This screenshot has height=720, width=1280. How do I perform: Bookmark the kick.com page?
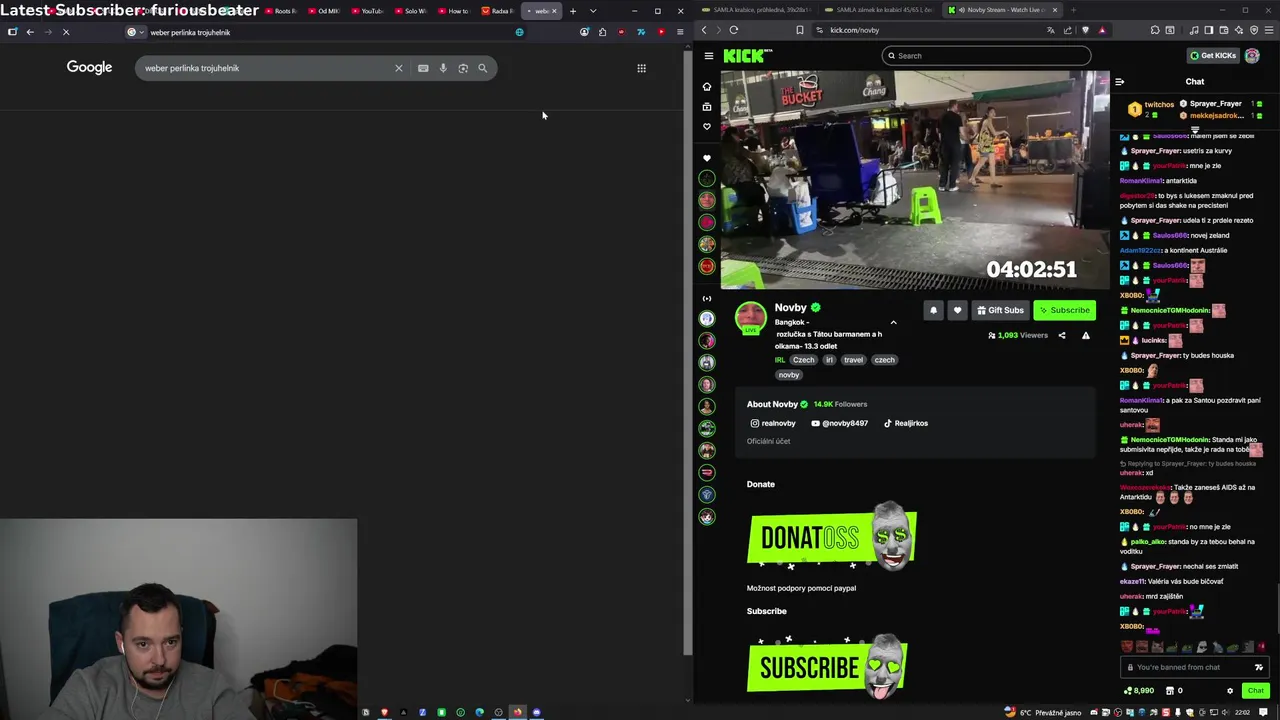point(800,30)
